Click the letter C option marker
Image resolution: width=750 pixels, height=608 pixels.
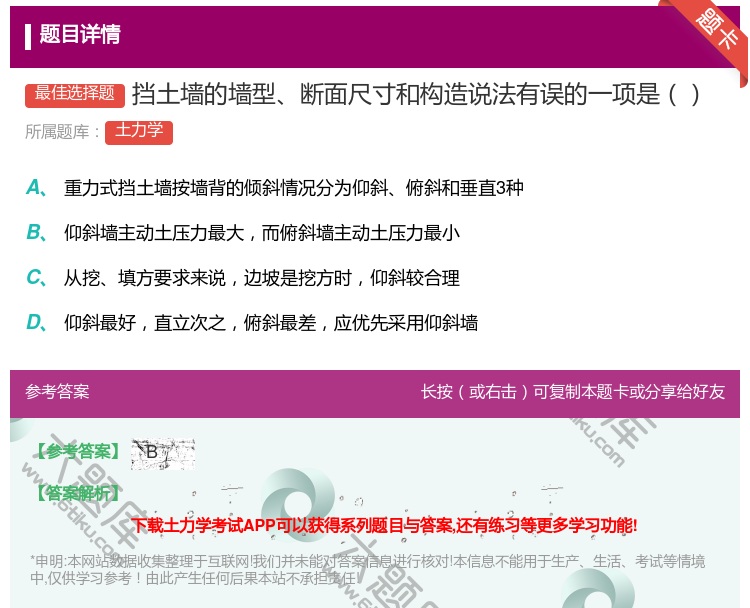click(36, 277)
